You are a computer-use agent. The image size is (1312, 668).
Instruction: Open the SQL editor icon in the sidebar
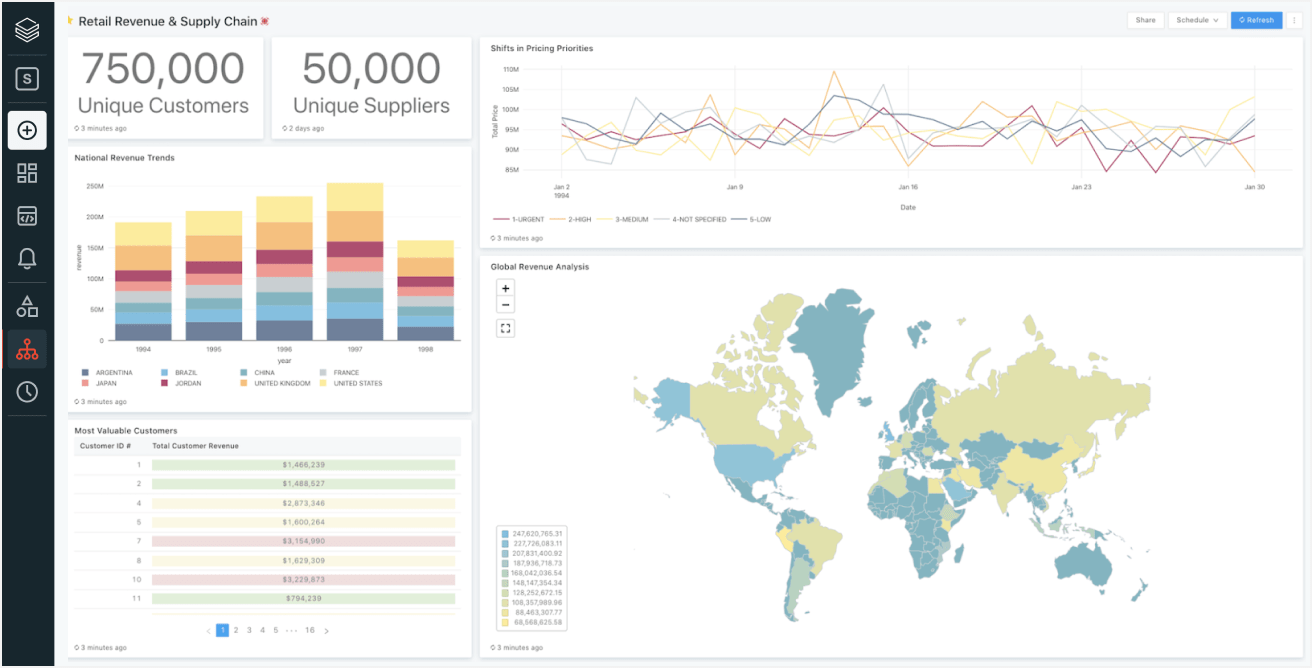[27, 216]
